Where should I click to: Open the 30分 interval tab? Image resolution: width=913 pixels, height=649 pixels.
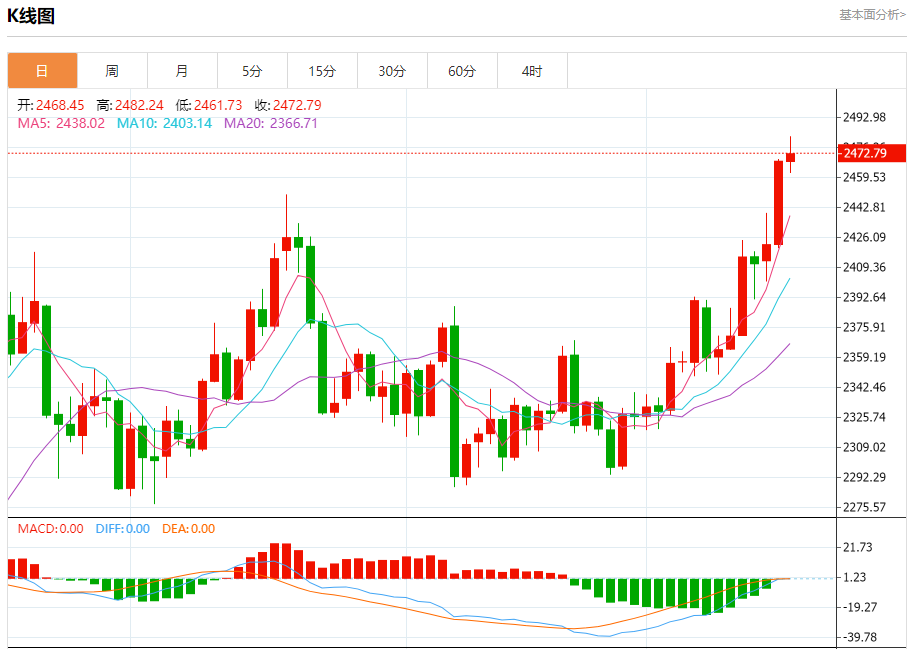tap(392, 71)
